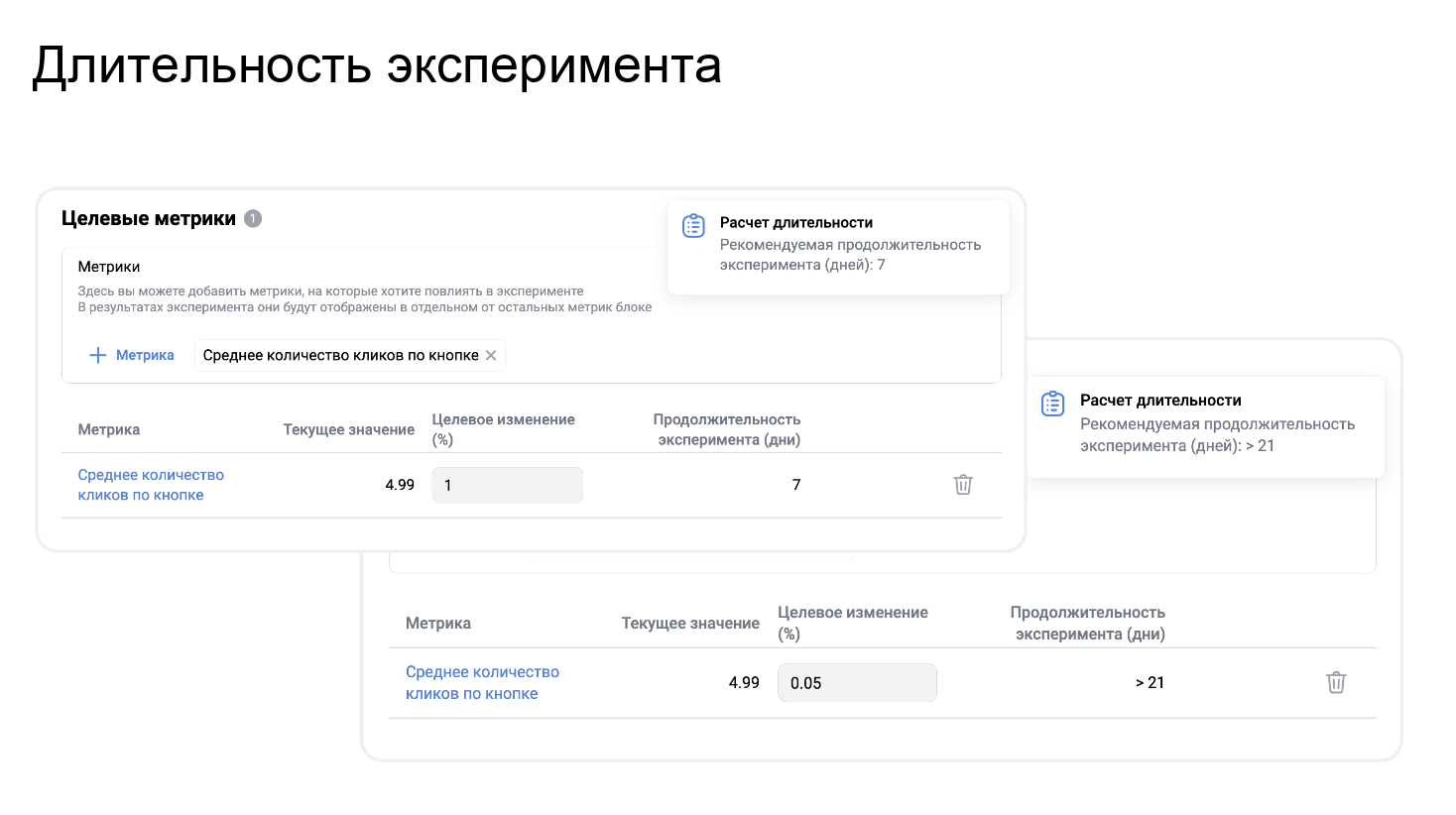Click the plus icon to add a Метрика
The width and height of the screenshot is (1456, 815).
pos(97,355)
